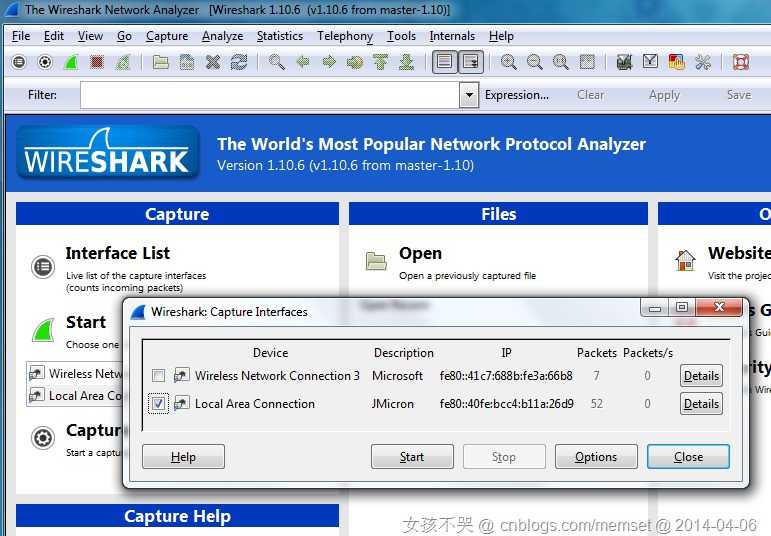Open the Capture menu
The image size is (771, 536).
167,36
